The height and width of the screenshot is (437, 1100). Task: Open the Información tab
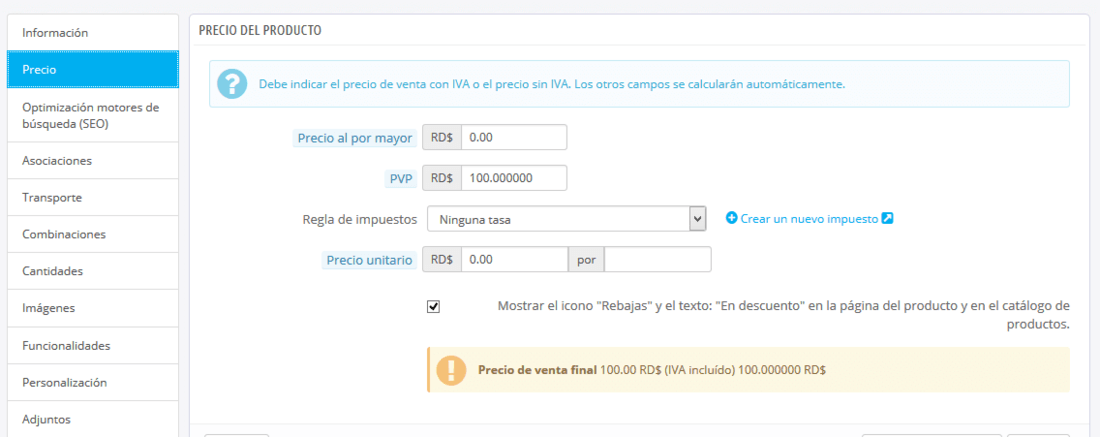[x=93, y=33]
